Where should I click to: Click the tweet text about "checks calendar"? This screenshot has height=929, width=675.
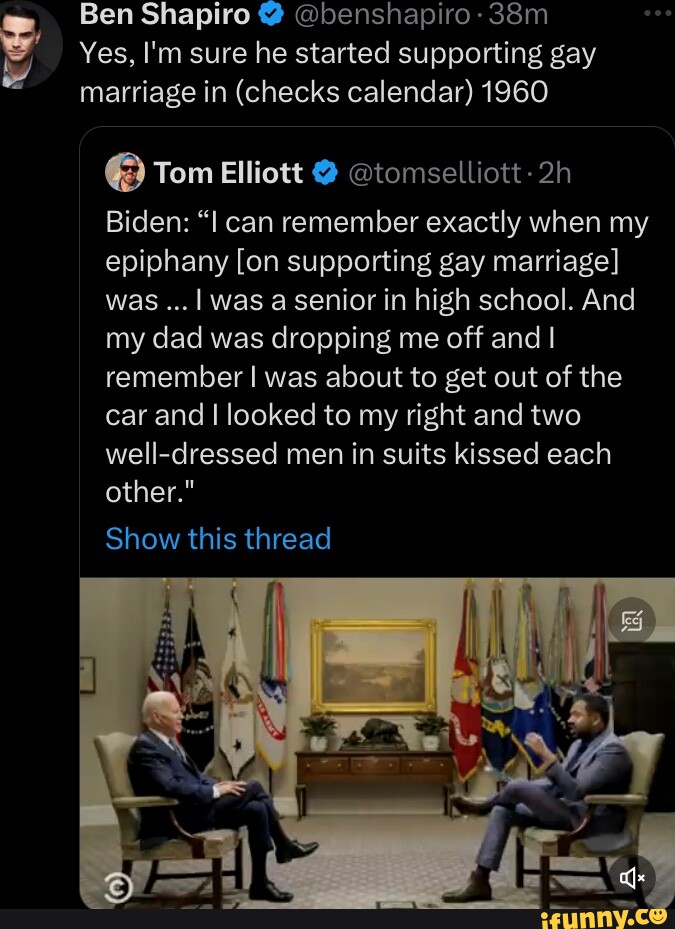coord(336,72)
